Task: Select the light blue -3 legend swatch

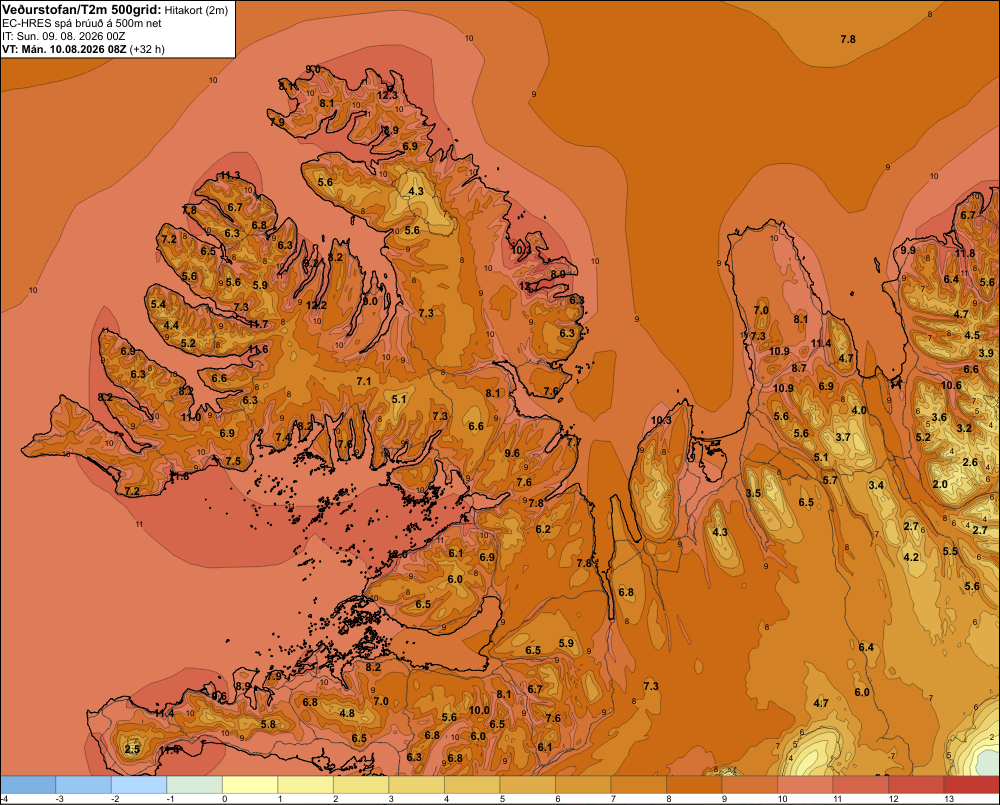Action: tap(83, 785)
